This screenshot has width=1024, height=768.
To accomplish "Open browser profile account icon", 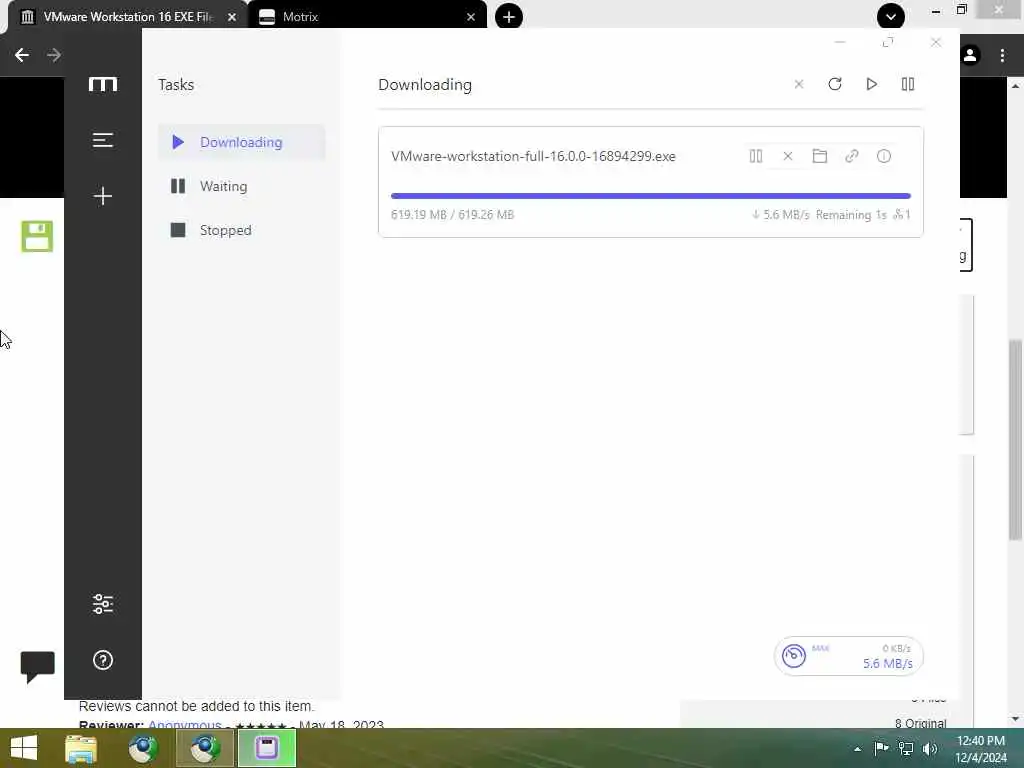I will click(x=970, y=56).
